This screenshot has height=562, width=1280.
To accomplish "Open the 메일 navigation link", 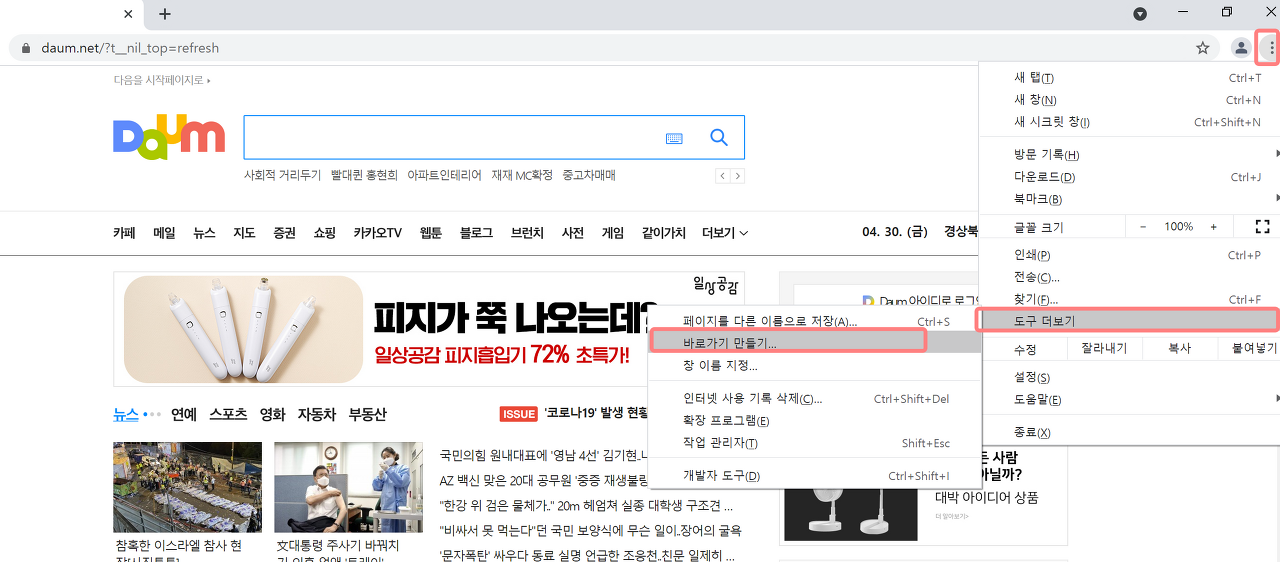I will [164, 233].
